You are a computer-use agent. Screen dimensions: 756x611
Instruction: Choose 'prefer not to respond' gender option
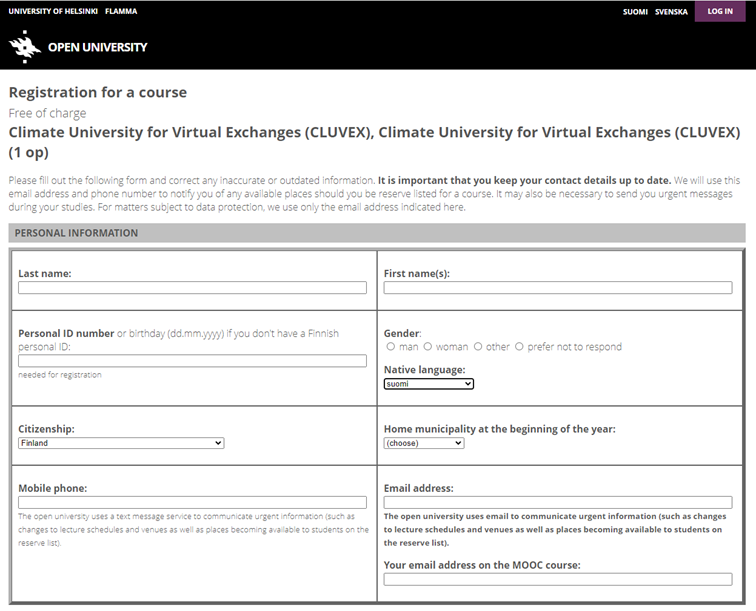point(520,347)
